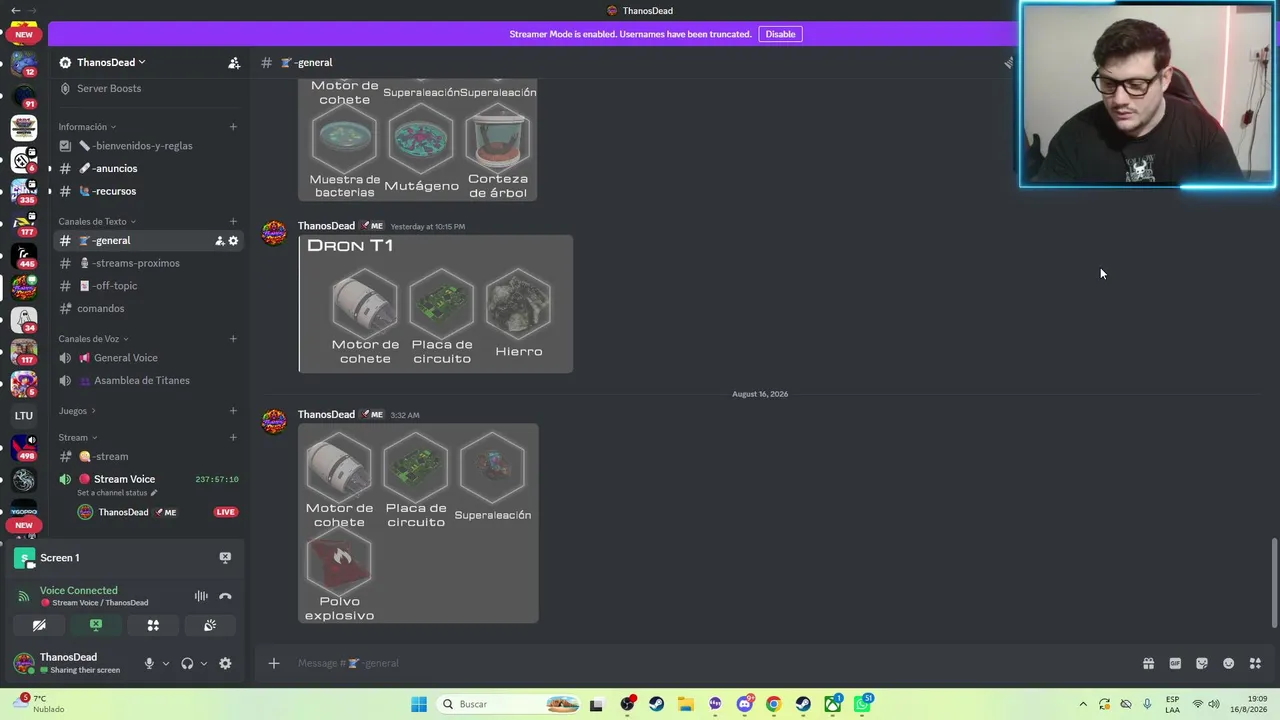The image size is (1280, 720).
Task: Collapse the Canales de Texto category
Action: pyautogui.click(x=96, y=221)
